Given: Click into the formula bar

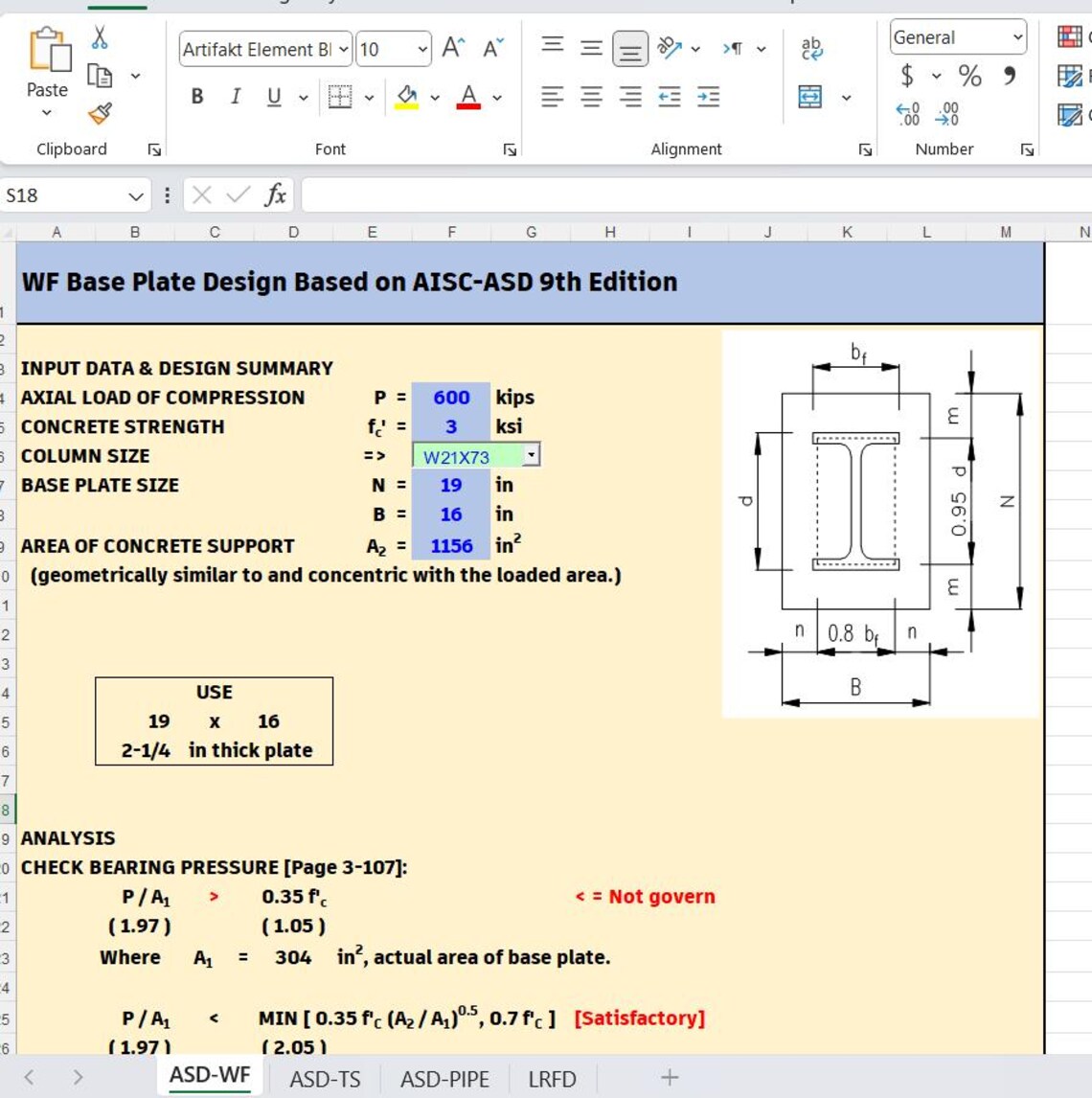Looking at the screenshot, I should coord(696,194).
